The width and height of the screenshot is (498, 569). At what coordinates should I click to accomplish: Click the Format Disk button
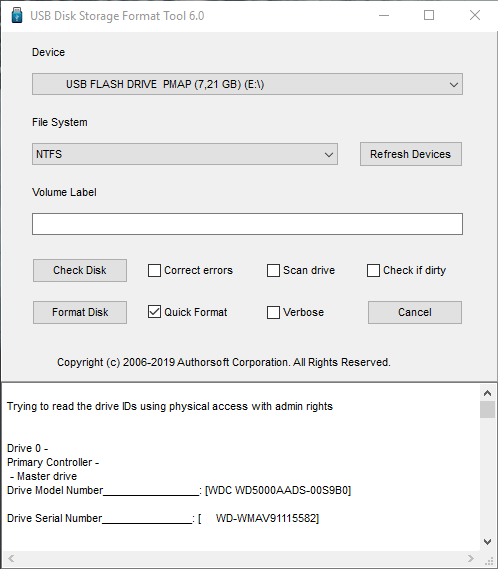(x=80, y=312)
